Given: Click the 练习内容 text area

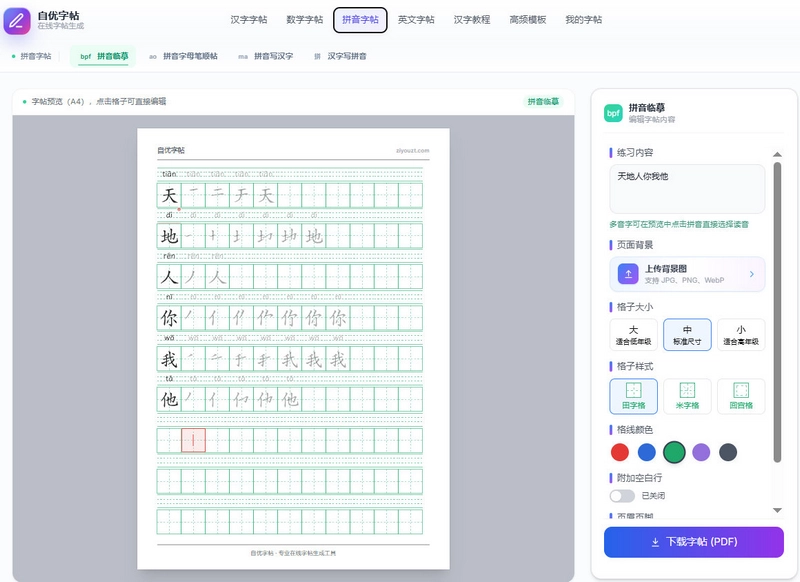Looking at the screenshot, I should click(x=687, y=189).
